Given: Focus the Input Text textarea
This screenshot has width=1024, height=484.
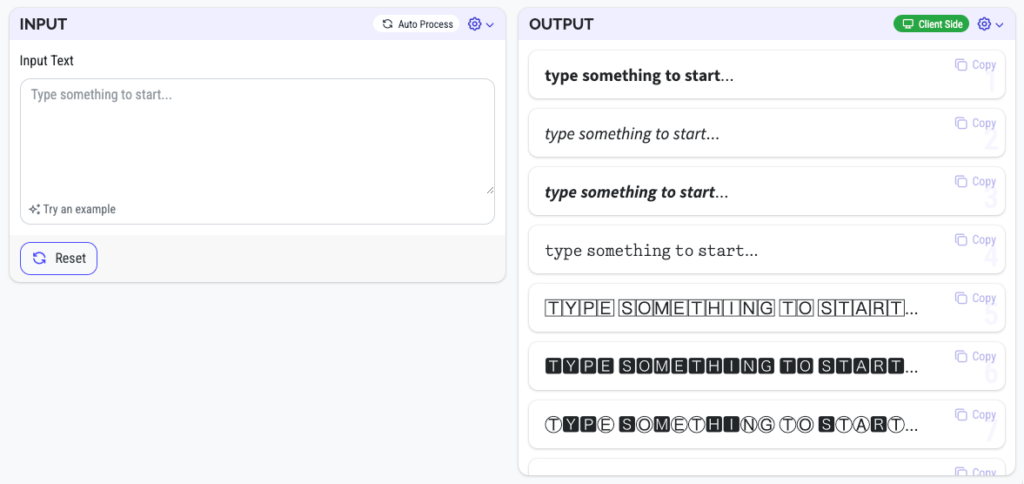Looking at the screenshot, I should click(257, 137).
